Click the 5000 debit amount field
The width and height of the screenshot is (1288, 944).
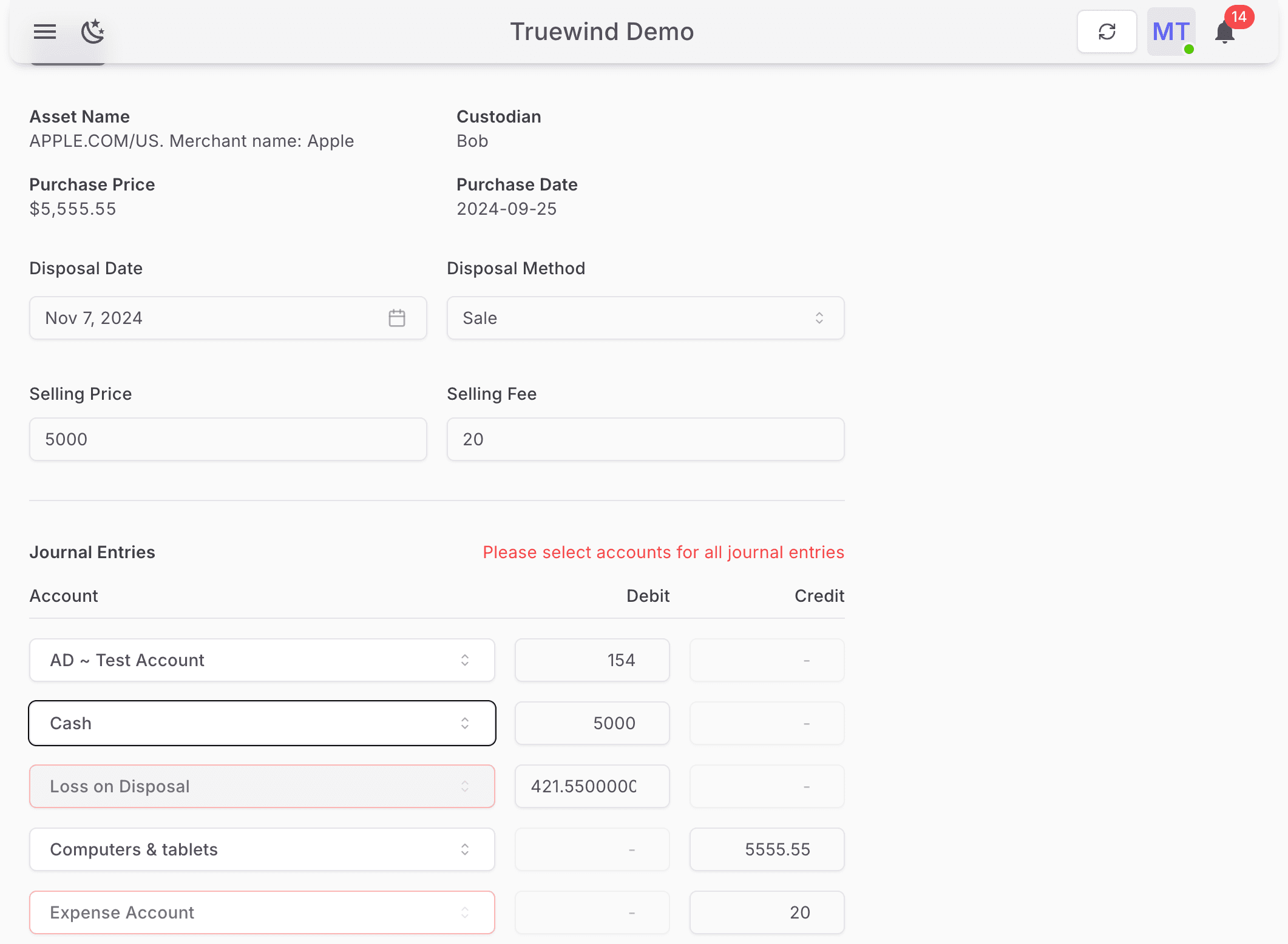592,723
